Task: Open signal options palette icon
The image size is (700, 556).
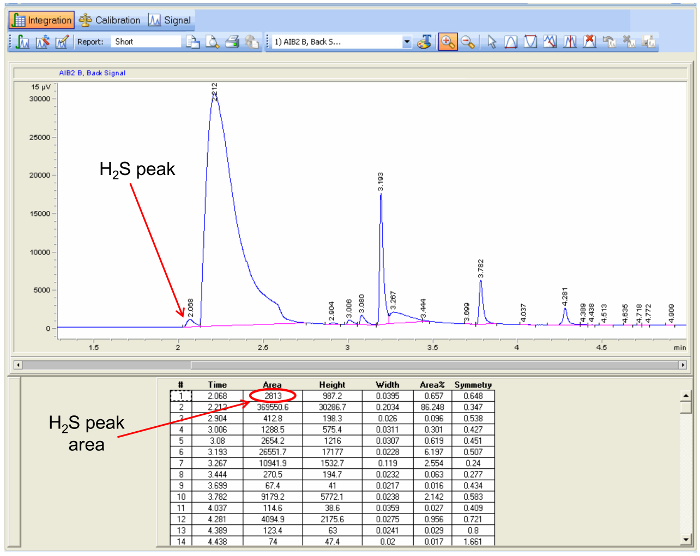Action: pyautogui.click(x=425, y=42)
